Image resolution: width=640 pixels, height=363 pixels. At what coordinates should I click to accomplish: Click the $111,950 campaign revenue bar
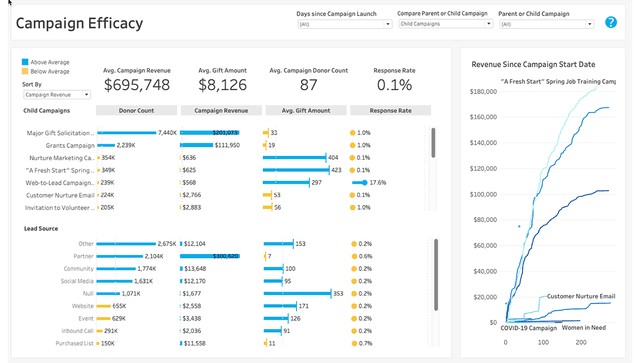196,145
